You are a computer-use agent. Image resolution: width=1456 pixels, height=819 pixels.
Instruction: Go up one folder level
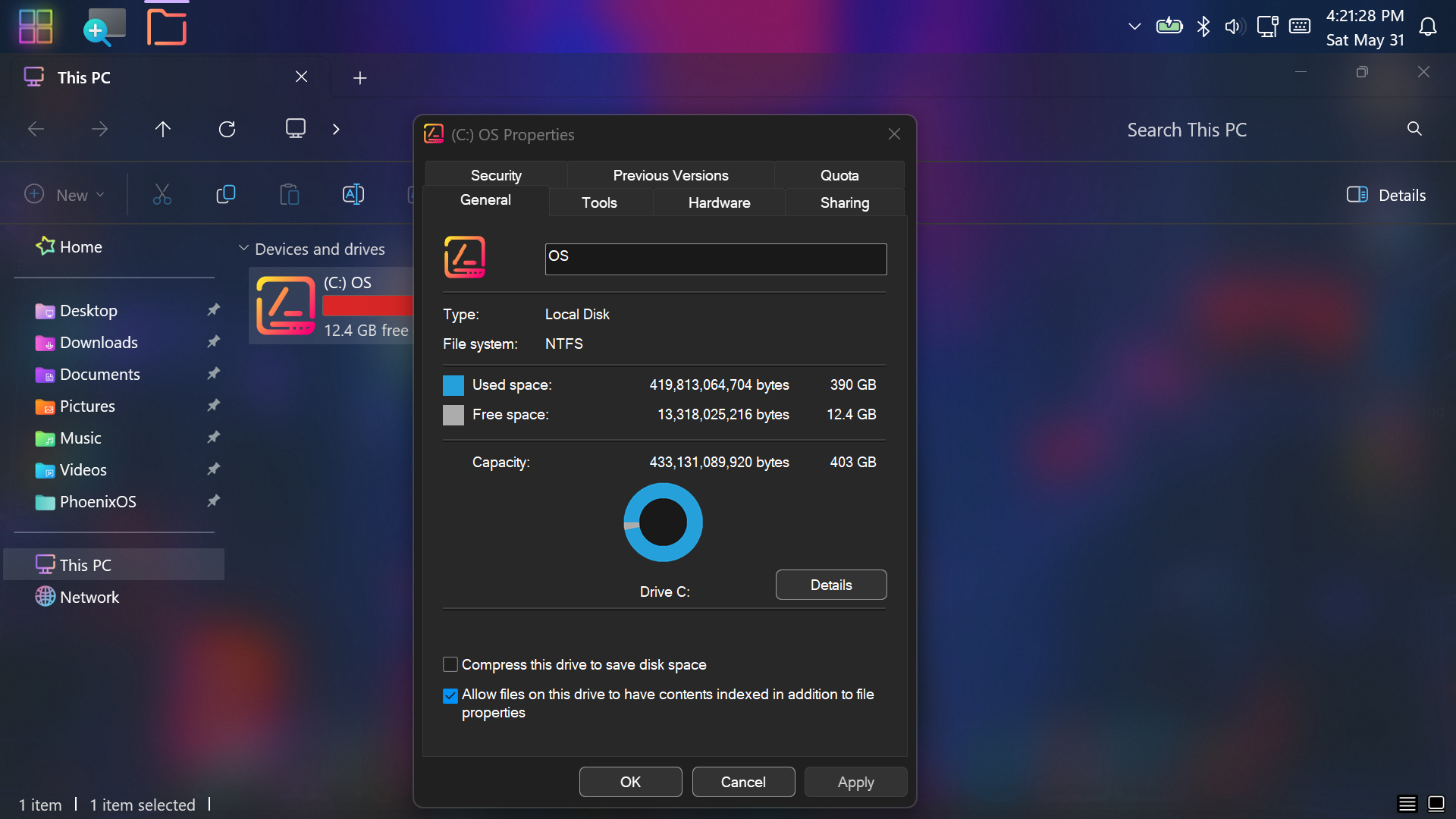[x=163, y=129]
